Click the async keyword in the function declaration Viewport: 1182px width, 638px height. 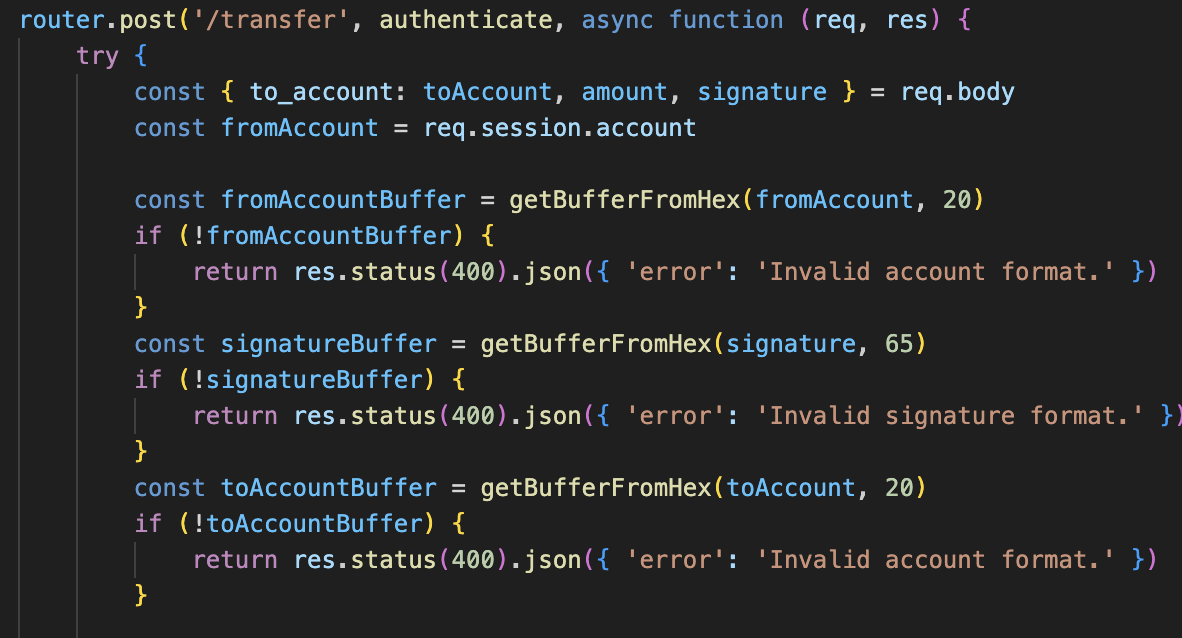(x=617, y=20)
